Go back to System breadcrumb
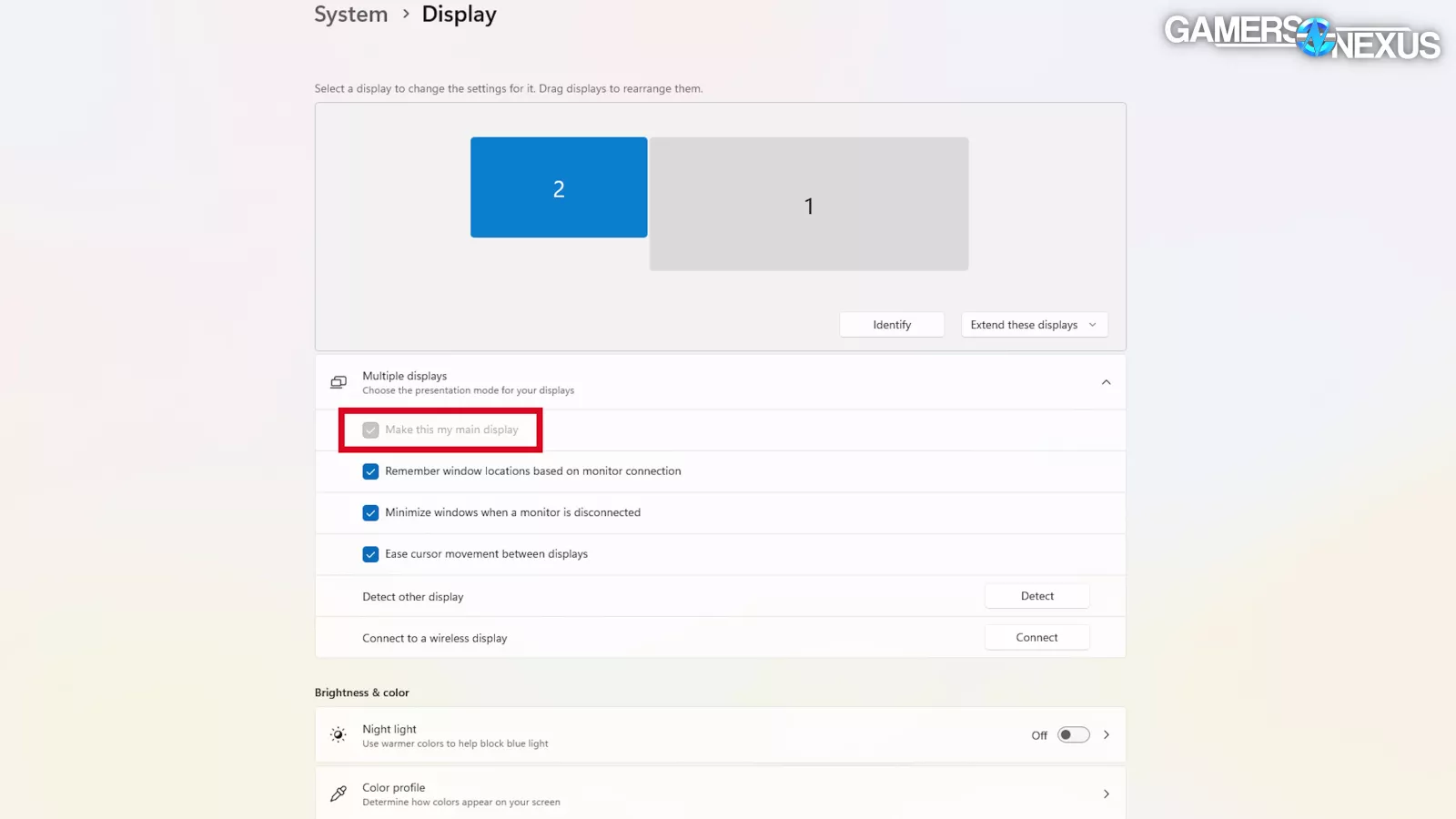 [x=350, y=15]
